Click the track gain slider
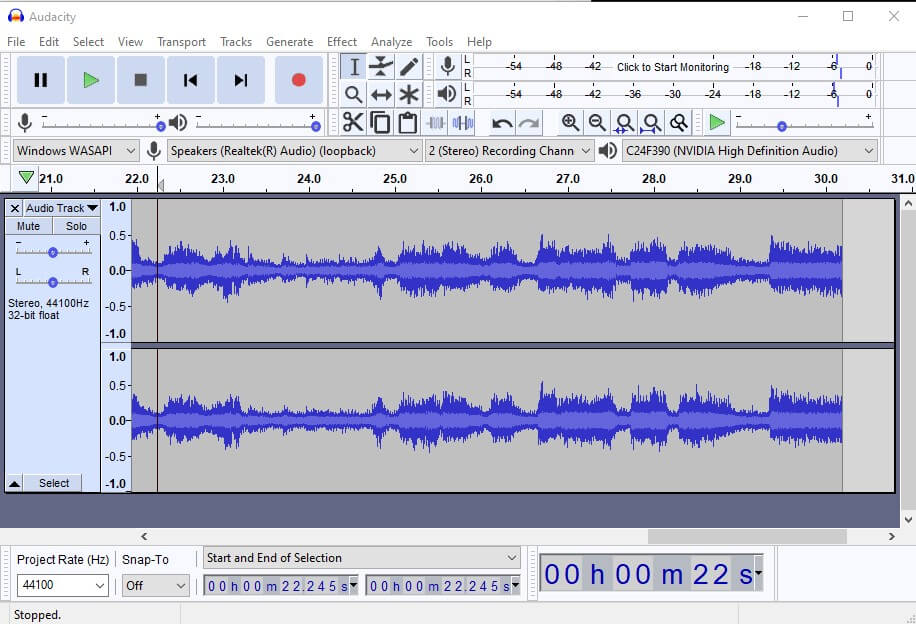Image resolution: width=916 pixels, height=624 pixels. (x=52, y=252)
